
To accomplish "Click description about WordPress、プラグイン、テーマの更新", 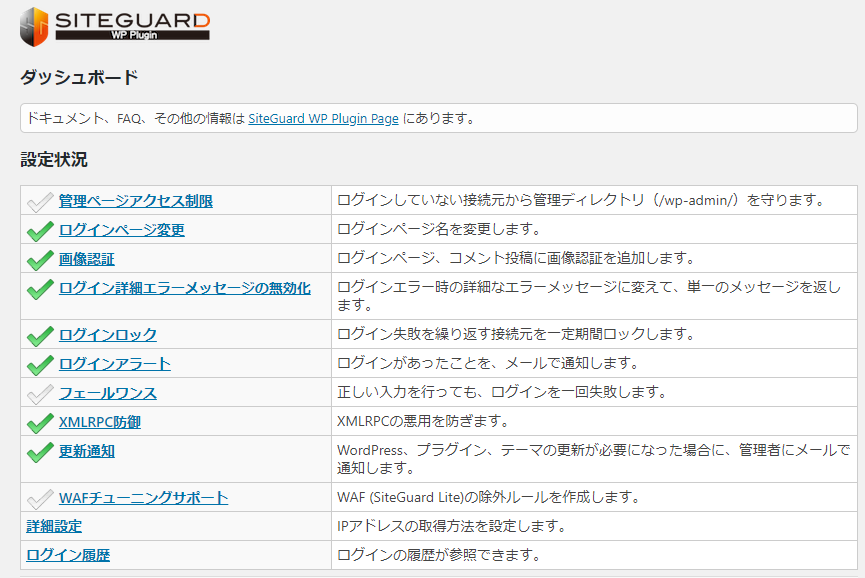I will pos(594,459).
